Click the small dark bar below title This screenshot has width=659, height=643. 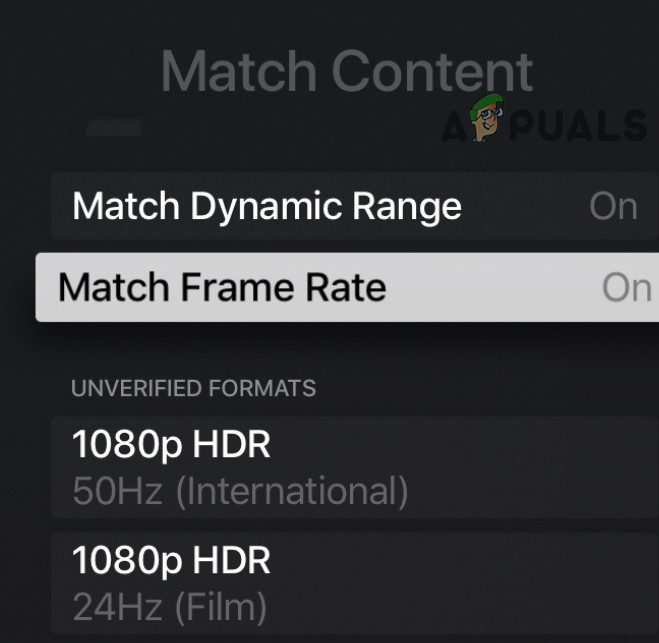coord(113,128)
